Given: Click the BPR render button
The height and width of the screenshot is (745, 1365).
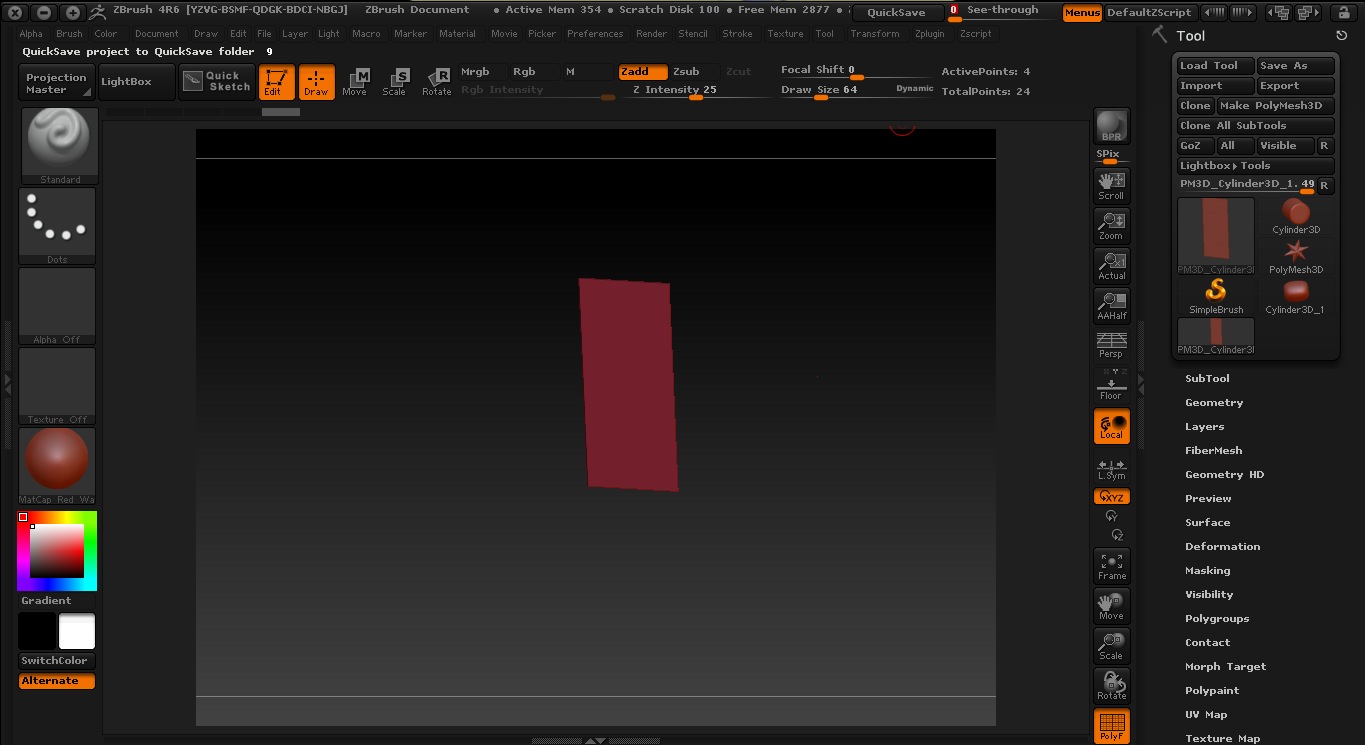Looking at the screenshot, I should click(x=1111, y=127).
